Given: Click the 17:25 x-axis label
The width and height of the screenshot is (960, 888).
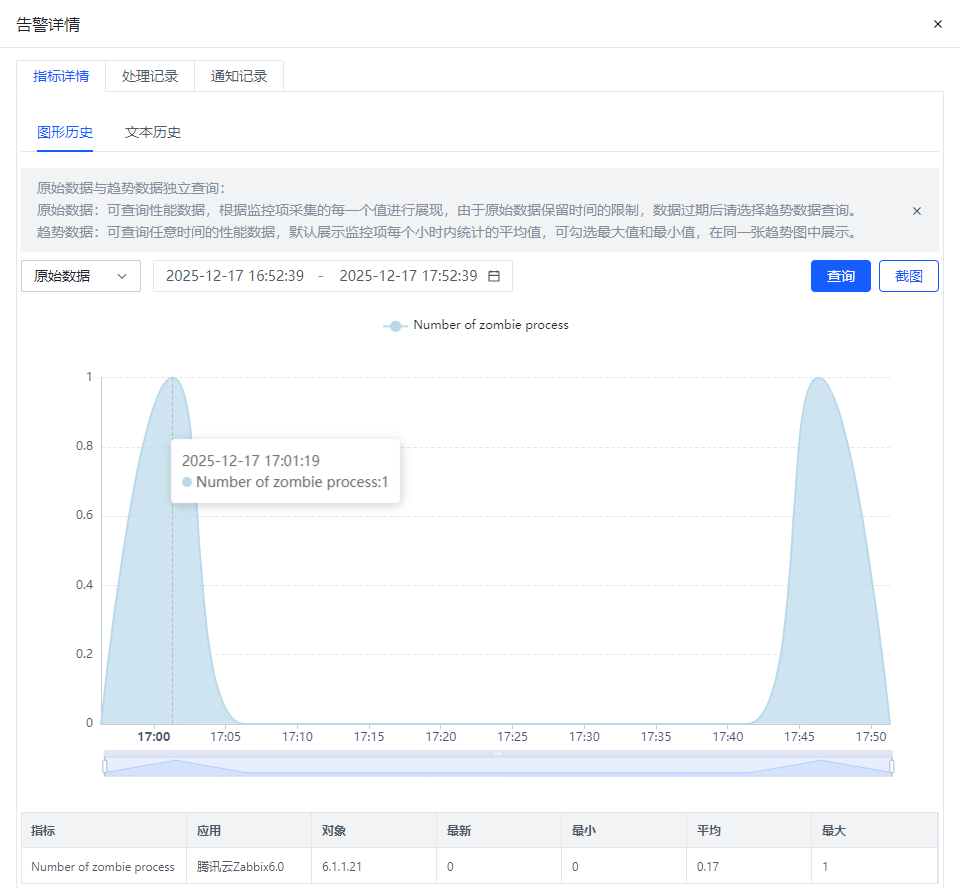Looking at the screenshot, I should (512, 737).
